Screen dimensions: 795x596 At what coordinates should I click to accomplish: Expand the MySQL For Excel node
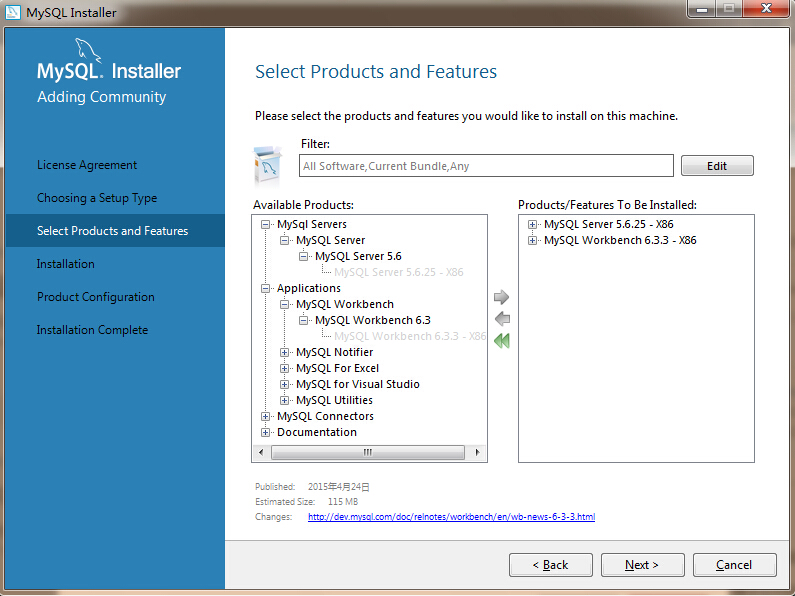284,368
